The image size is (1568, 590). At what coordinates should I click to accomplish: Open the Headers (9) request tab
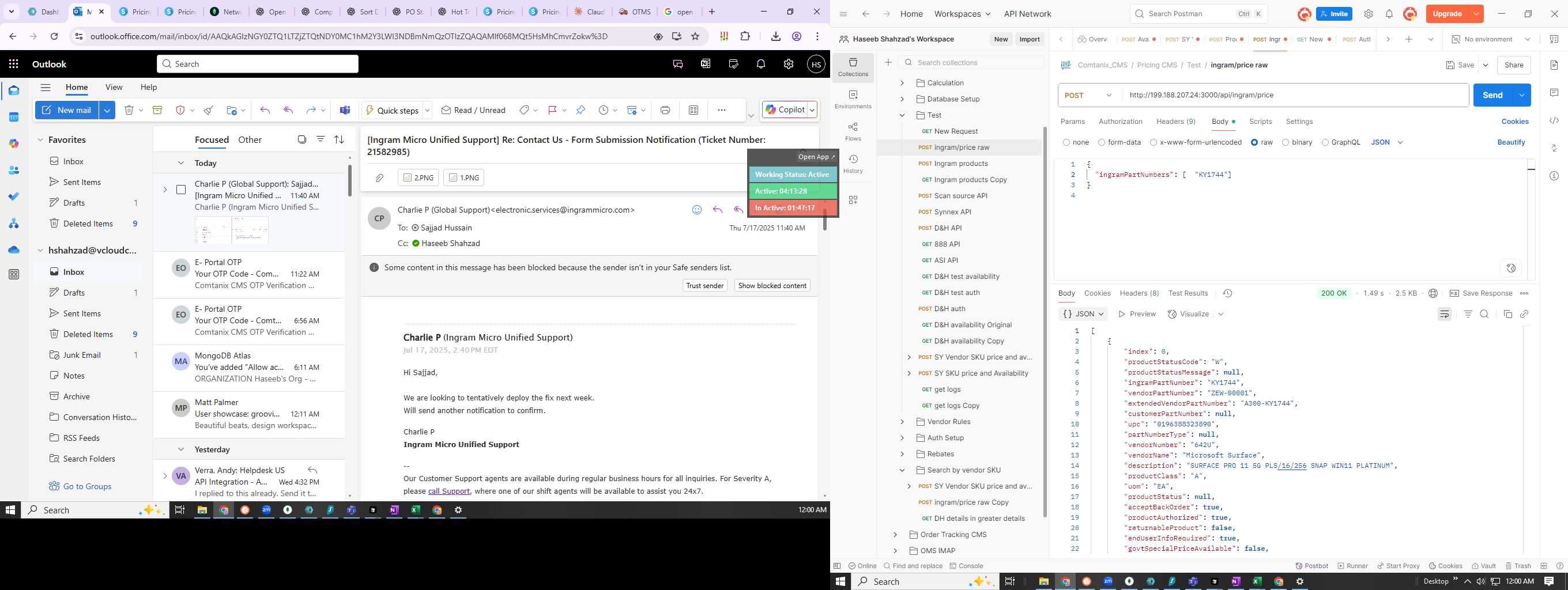[1175, 122]
